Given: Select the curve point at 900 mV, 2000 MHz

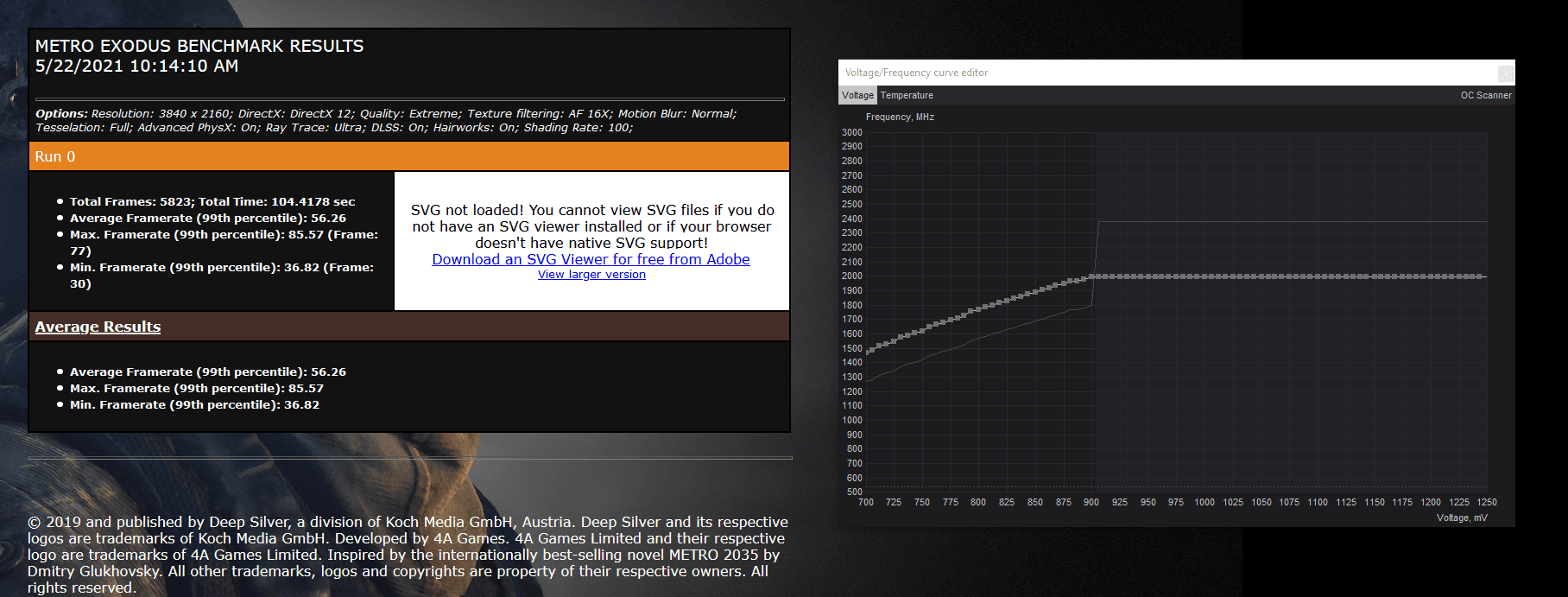Looking at the screenshot, I should 1091,276.
